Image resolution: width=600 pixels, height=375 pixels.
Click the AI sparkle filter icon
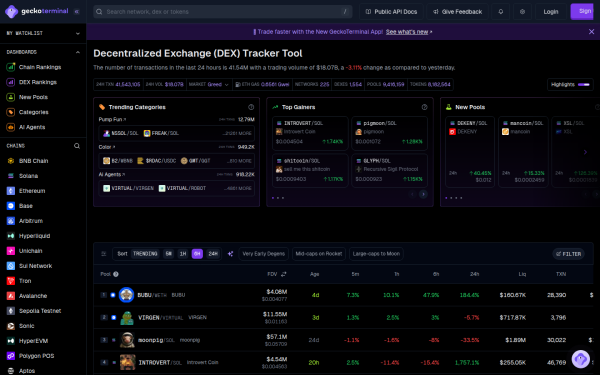(x=230, y=254)
